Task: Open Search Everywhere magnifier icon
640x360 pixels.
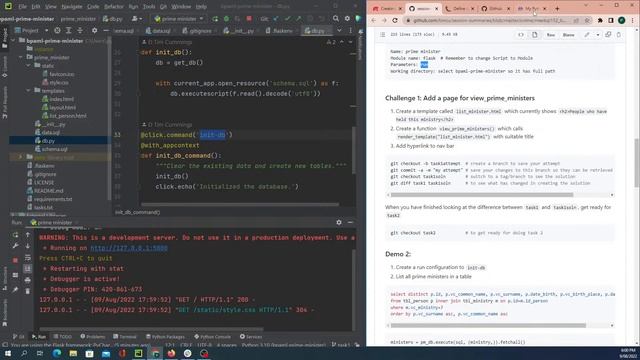Action: click(x=336, y=19)
